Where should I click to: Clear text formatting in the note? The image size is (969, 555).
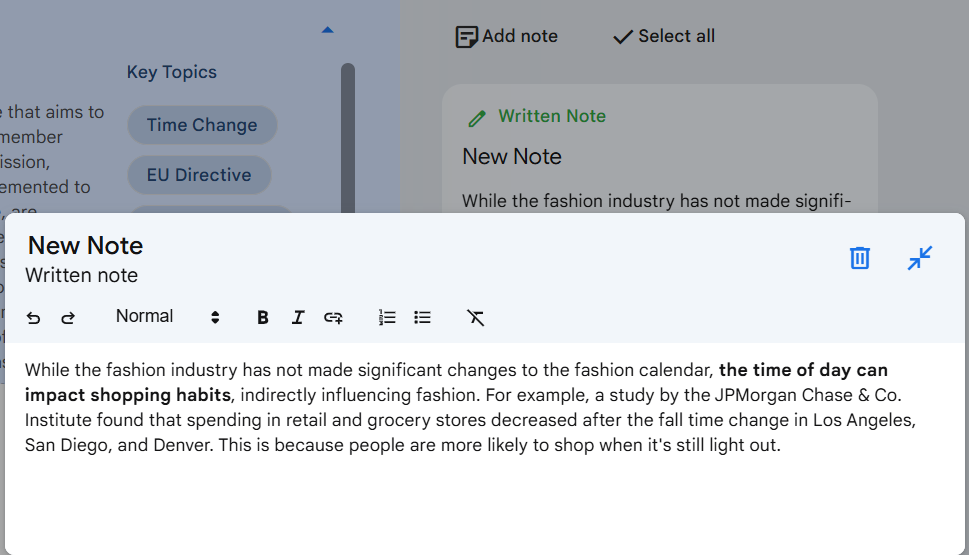tap(475, 318)
